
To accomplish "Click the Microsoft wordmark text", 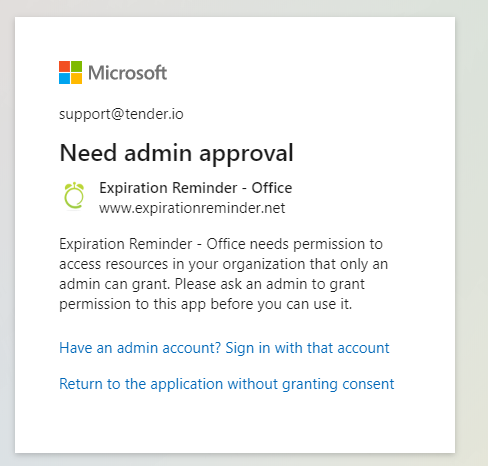I will click(x=127, y=73).
